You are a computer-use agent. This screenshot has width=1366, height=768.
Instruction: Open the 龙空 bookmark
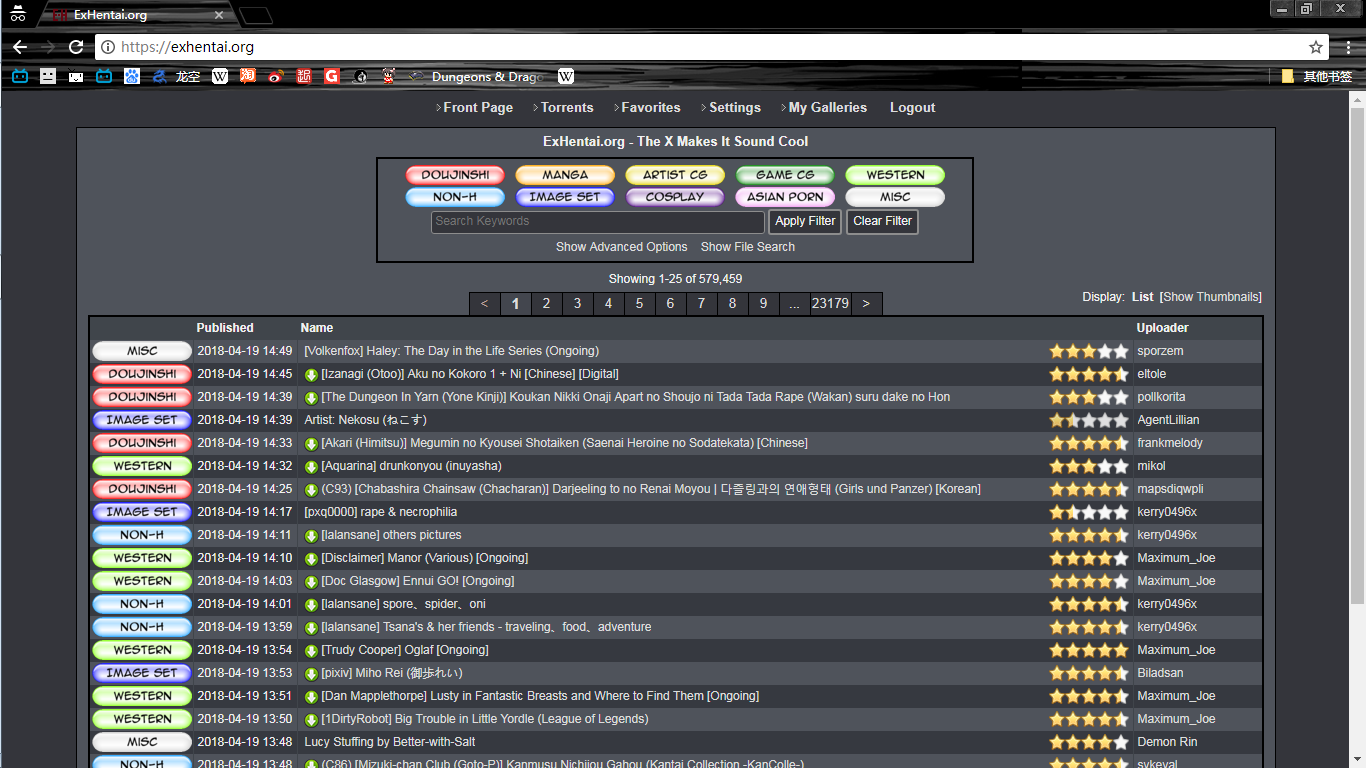pyautogui.click(x=177, y=76)
